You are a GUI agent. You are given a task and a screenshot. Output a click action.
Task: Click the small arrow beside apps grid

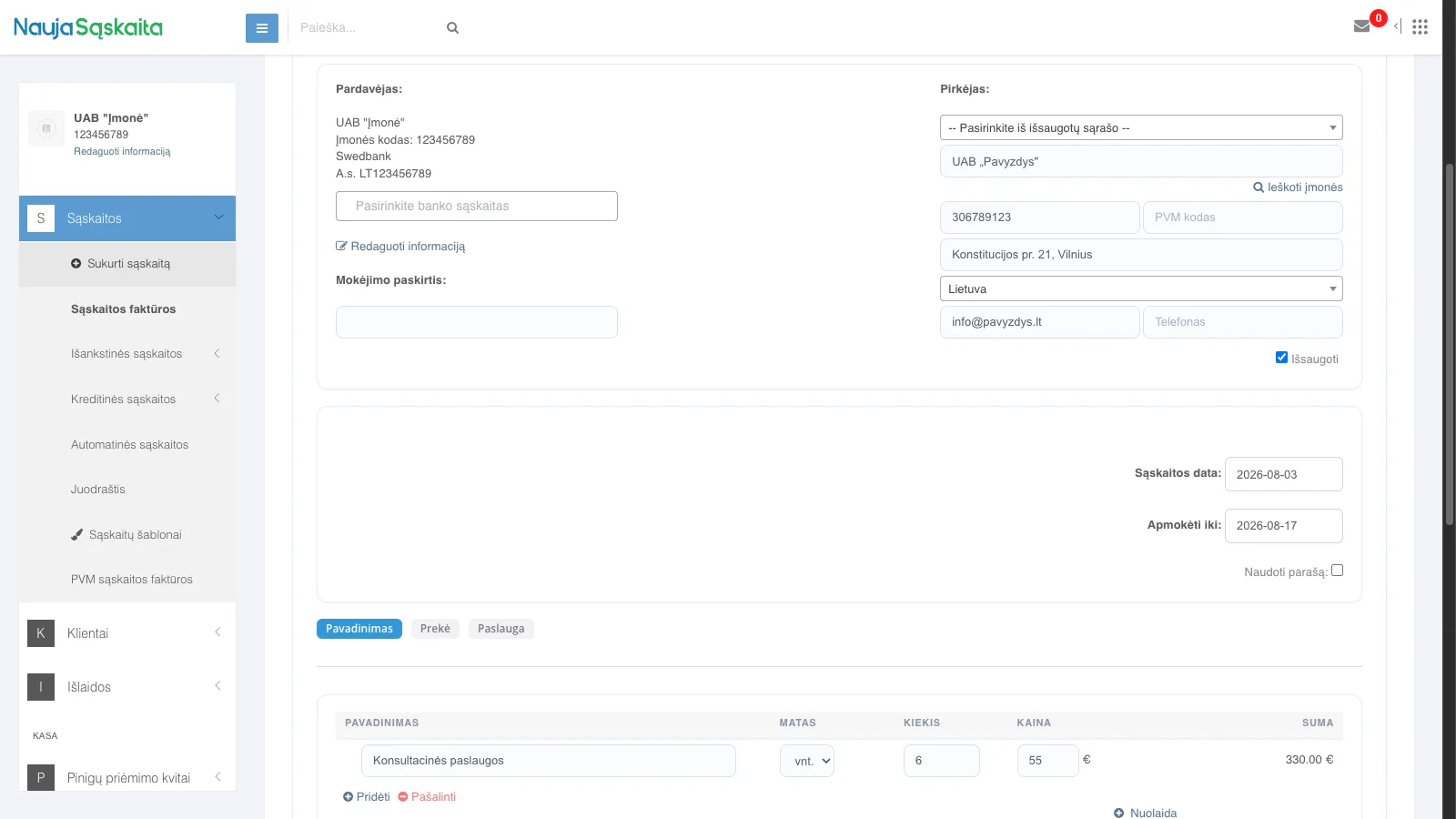click(1397, 26)
